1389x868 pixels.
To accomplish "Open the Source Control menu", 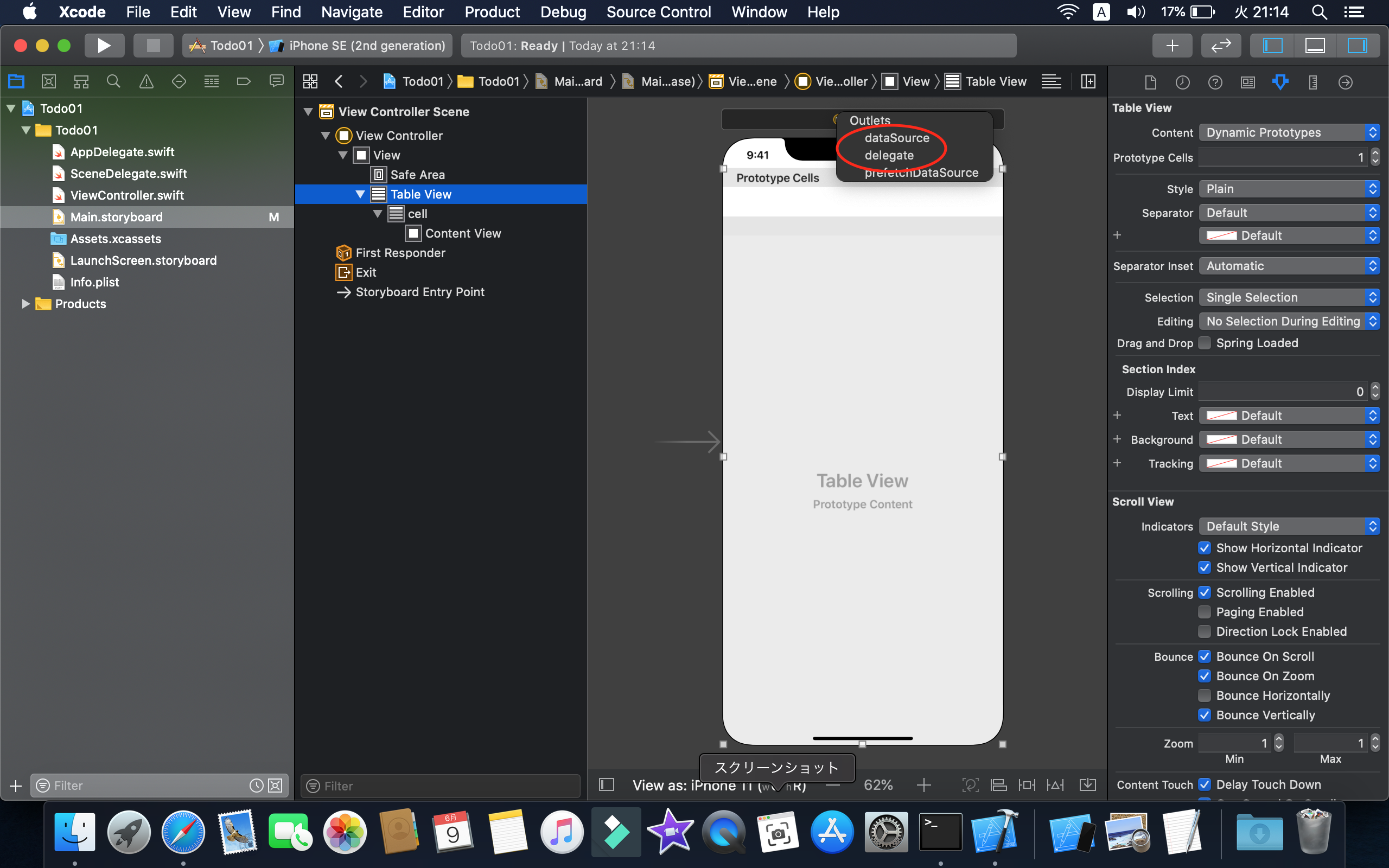I will 658,12.
